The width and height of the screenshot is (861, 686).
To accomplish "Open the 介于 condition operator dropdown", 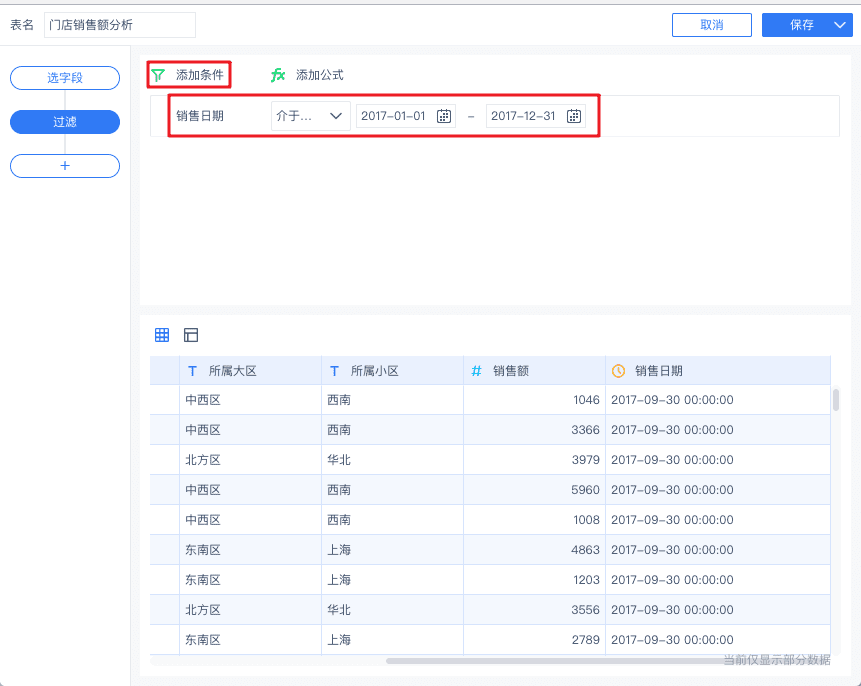I will [x=310, y=116].
